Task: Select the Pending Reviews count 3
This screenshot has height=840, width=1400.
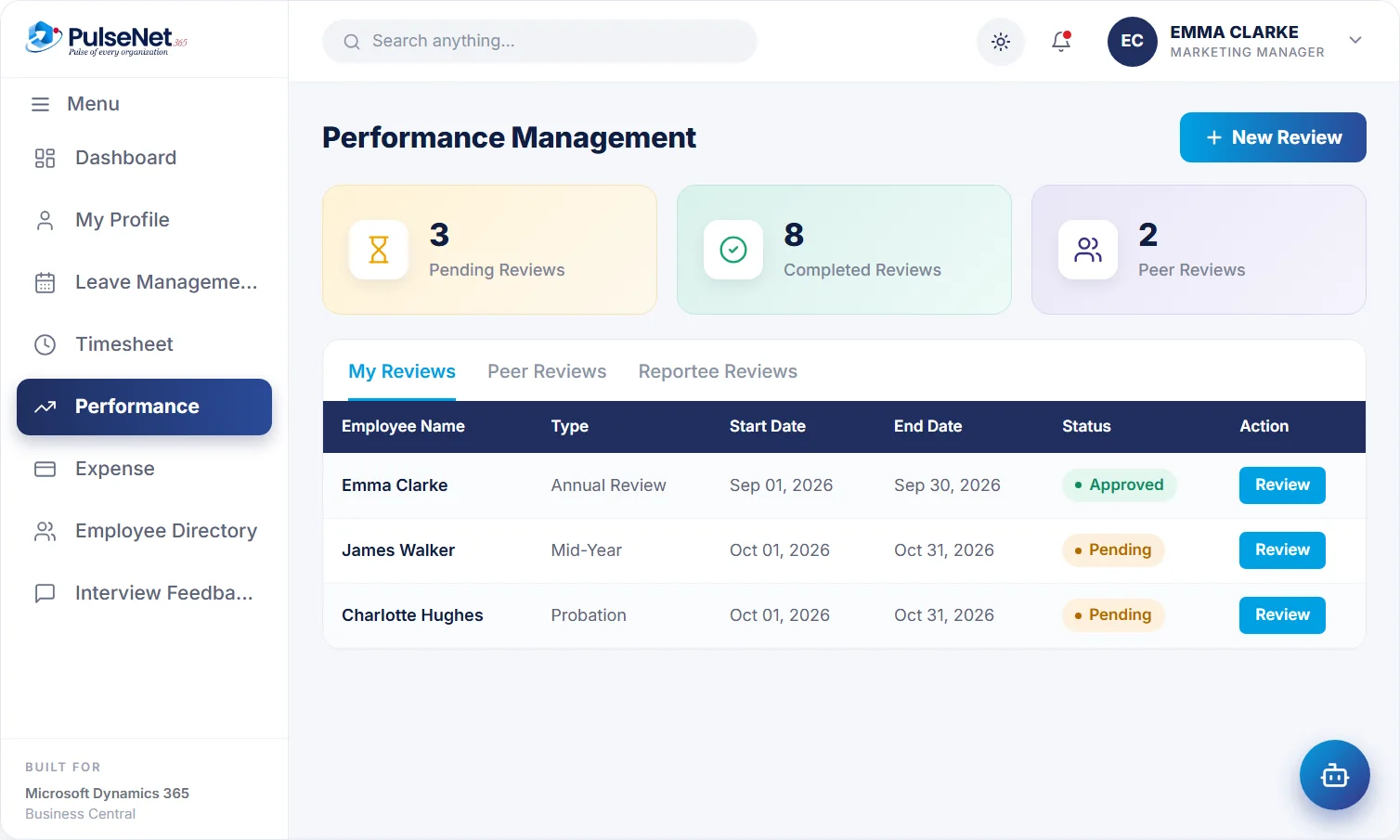Action: 439,235
